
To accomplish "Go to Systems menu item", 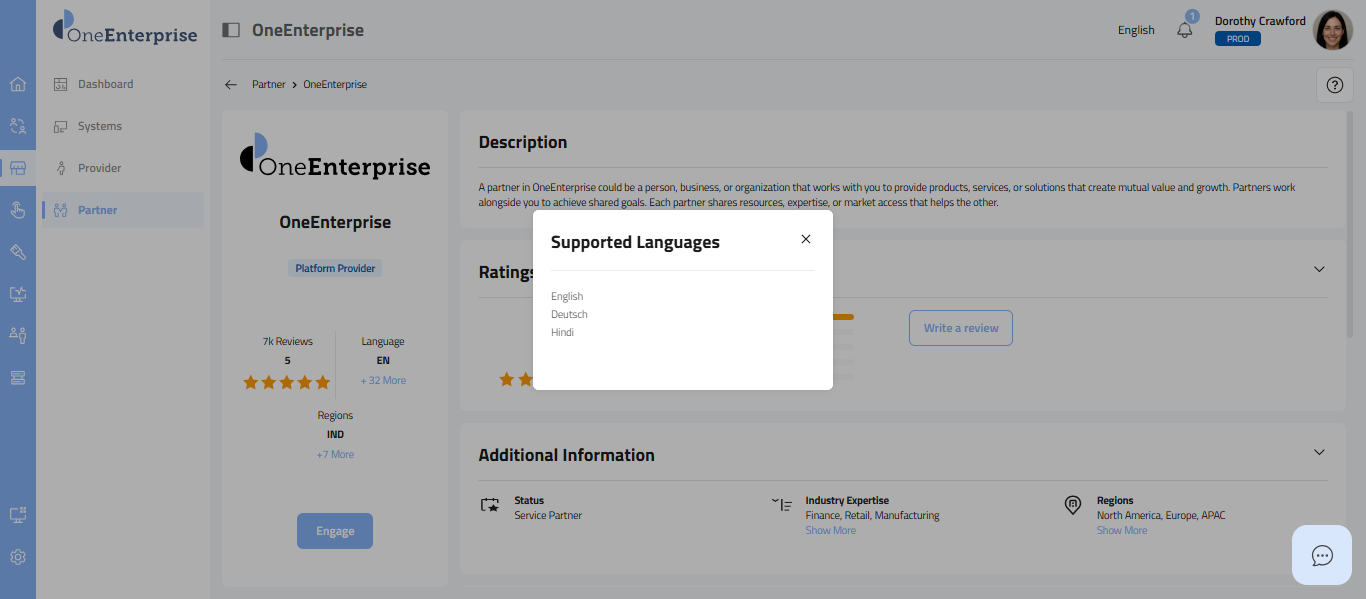I will tap(100, 126).
